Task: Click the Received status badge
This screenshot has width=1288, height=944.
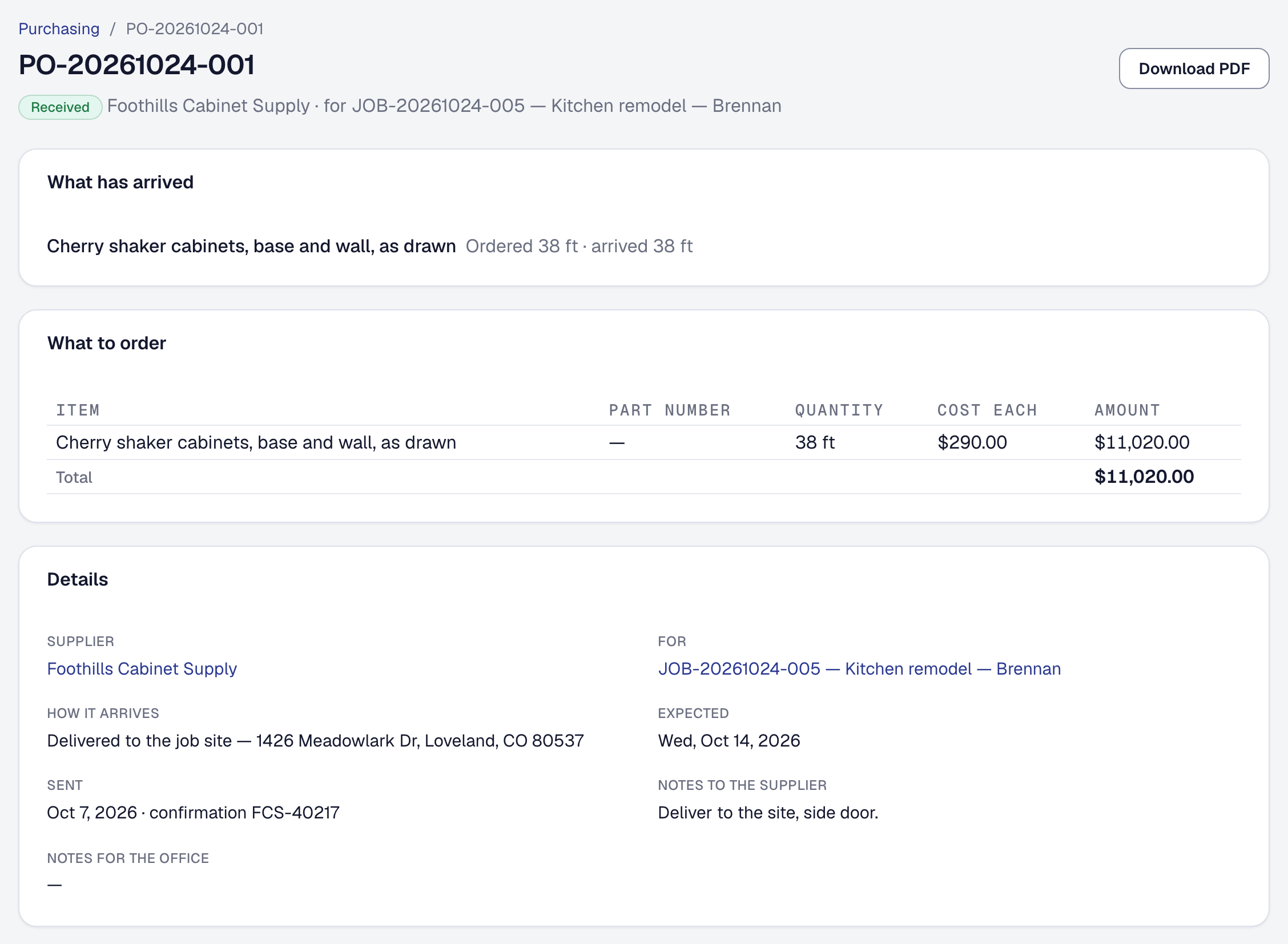Action: 61,107
